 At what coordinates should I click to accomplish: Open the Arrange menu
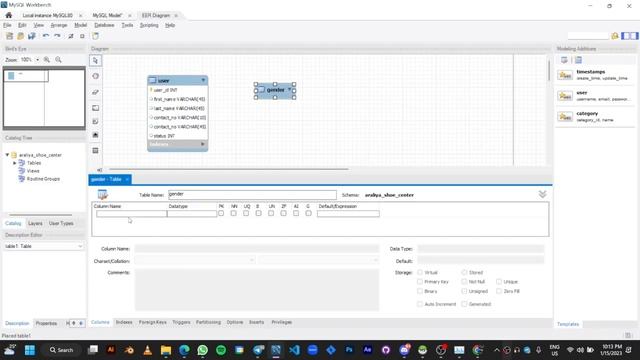58,25
